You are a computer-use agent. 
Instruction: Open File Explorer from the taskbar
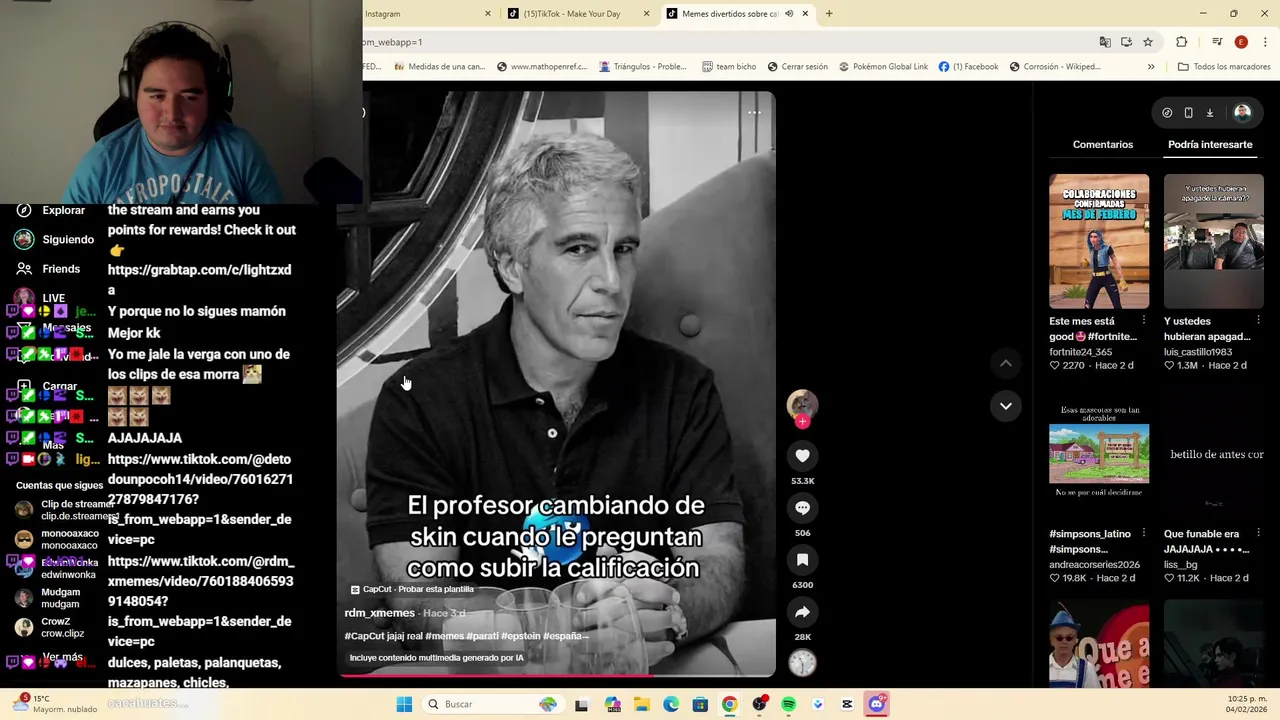pyautogui.click(x=641, y=704)
